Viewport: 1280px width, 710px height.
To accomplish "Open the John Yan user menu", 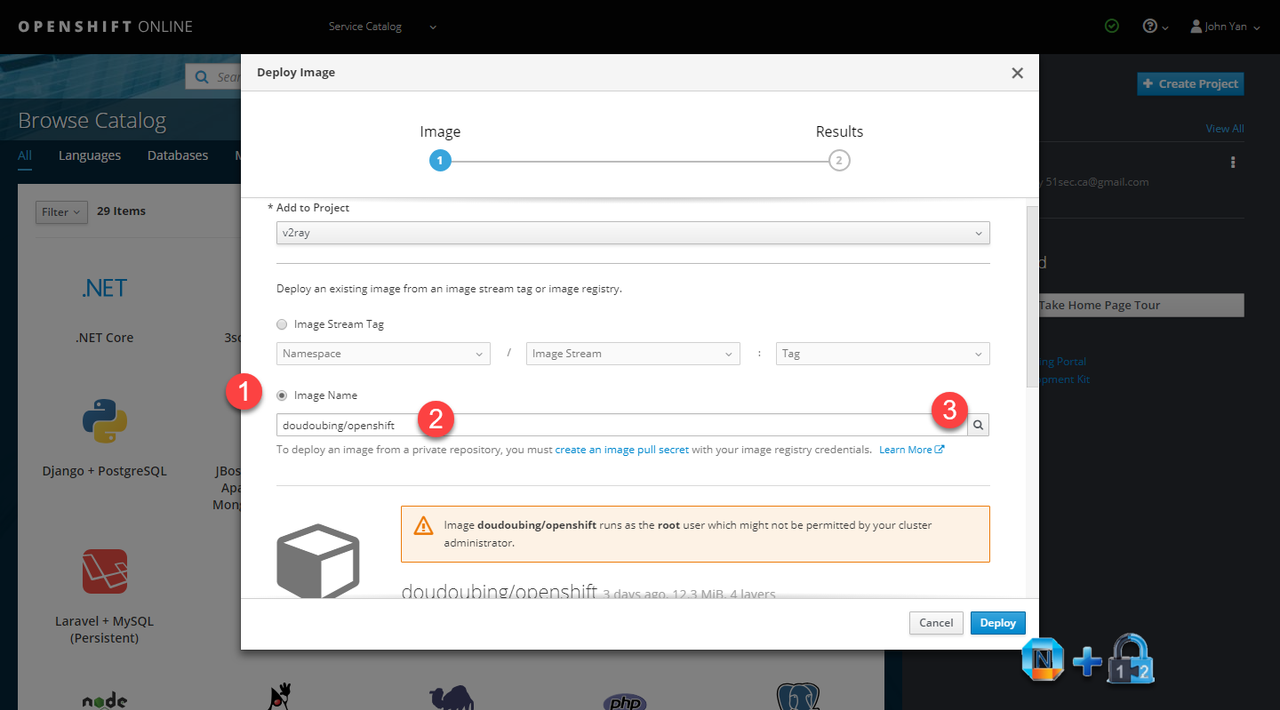I will coord(1225,26).
